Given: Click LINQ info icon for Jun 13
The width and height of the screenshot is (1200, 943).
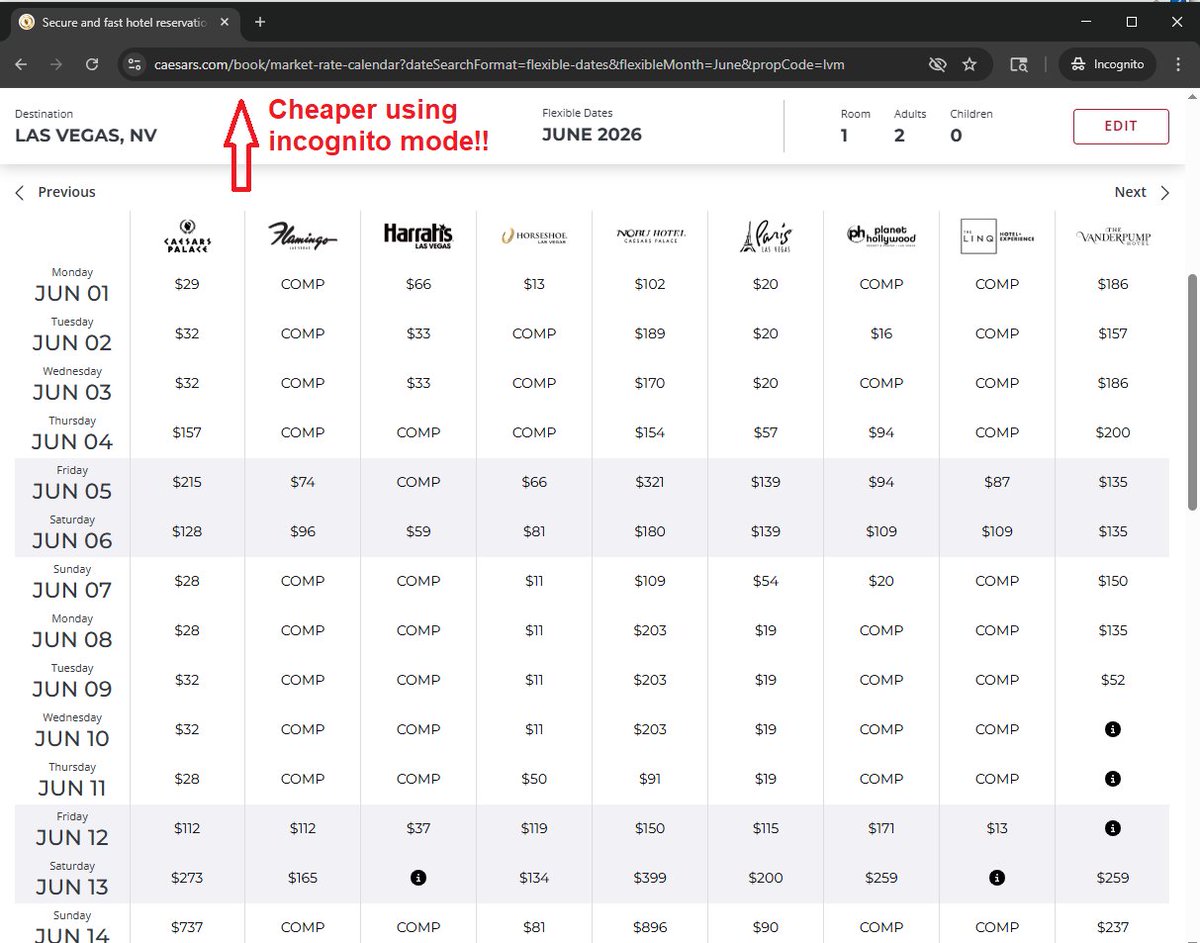Looking at the screenshot, I should [x=997, y=877].
